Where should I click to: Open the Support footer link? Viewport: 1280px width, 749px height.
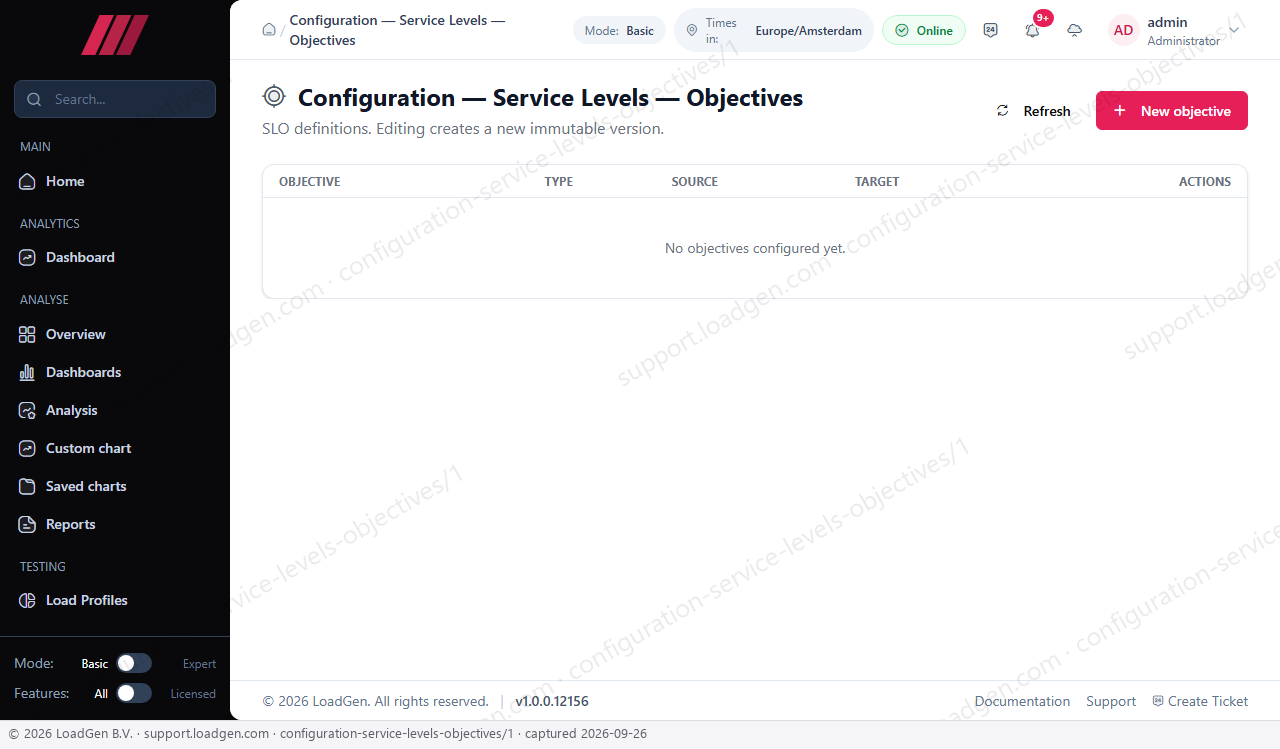pyautogui.click(x=1111, y=701)
